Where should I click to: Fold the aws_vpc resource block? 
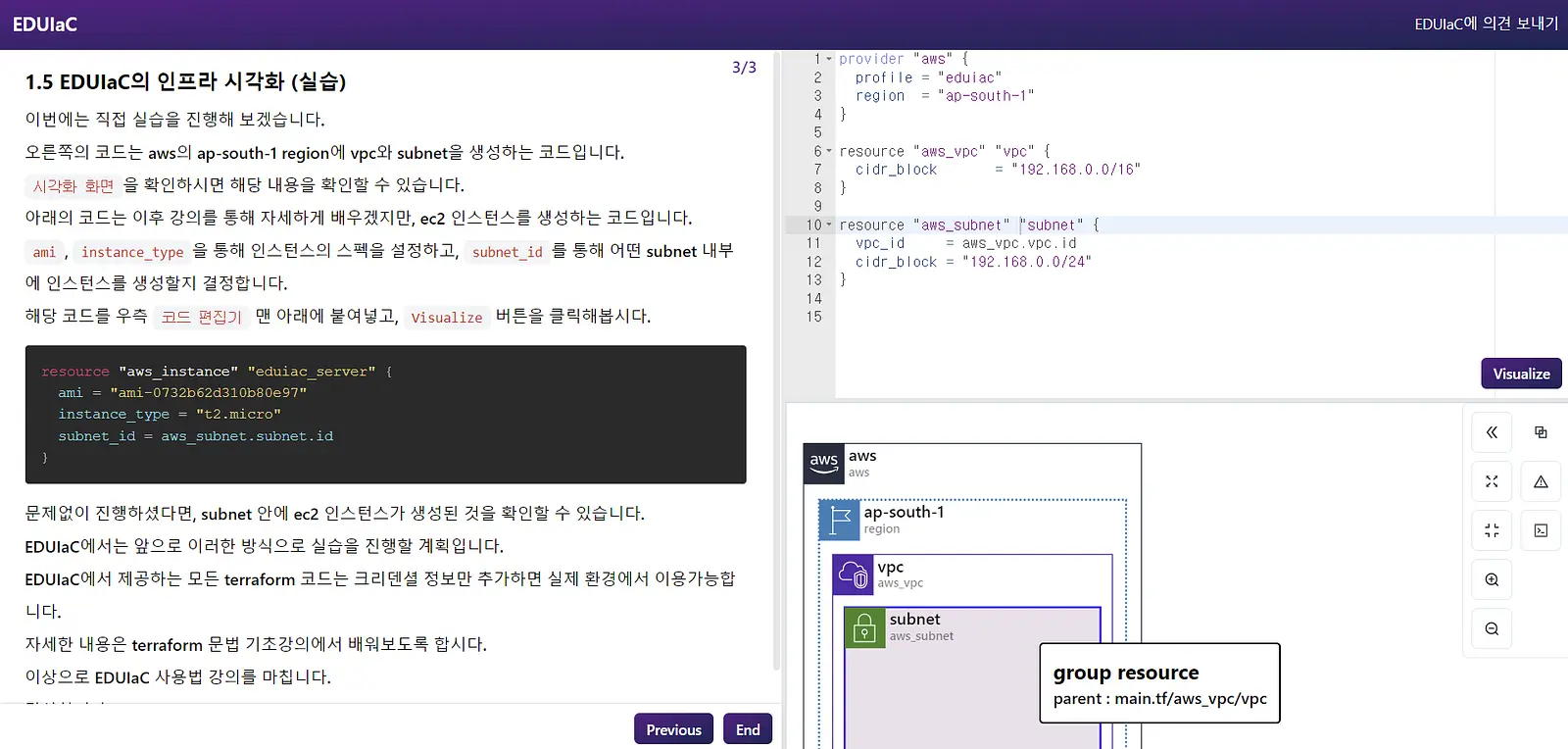[829, 151]
